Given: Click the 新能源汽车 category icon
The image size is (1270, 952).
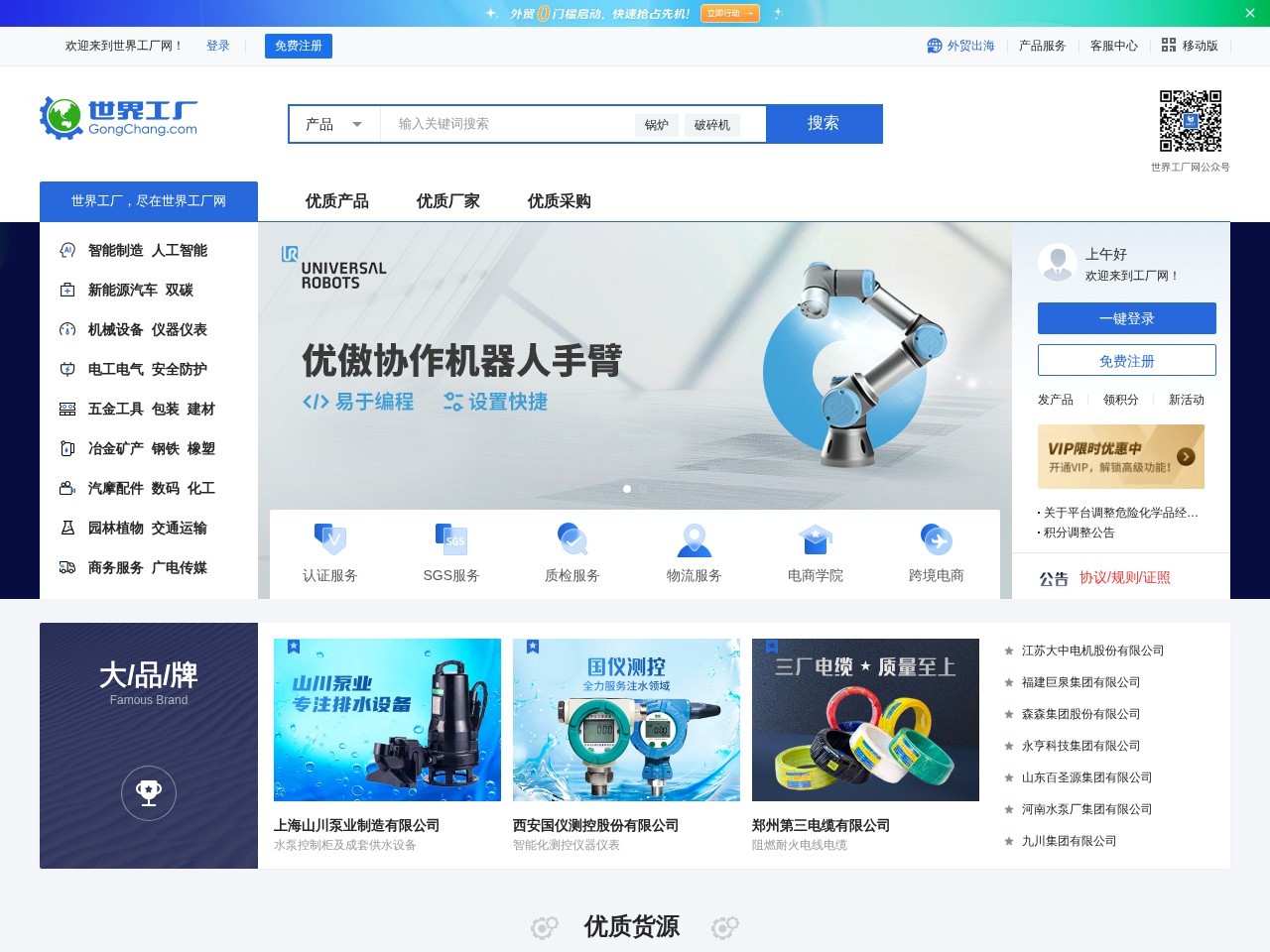Looking at the screenshot, I should (67, 290).
